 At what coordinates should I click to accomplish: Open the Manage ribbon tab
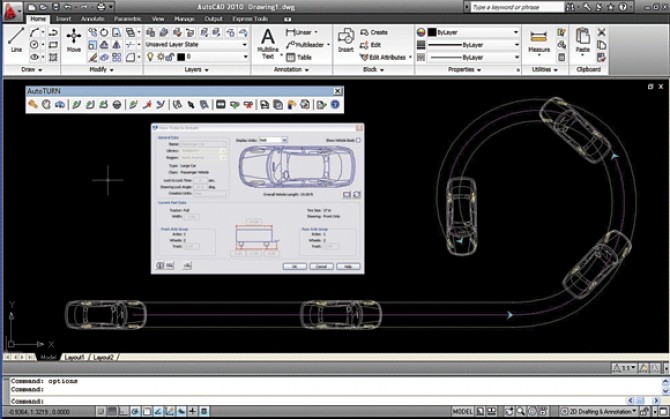[x=184, y=19]
